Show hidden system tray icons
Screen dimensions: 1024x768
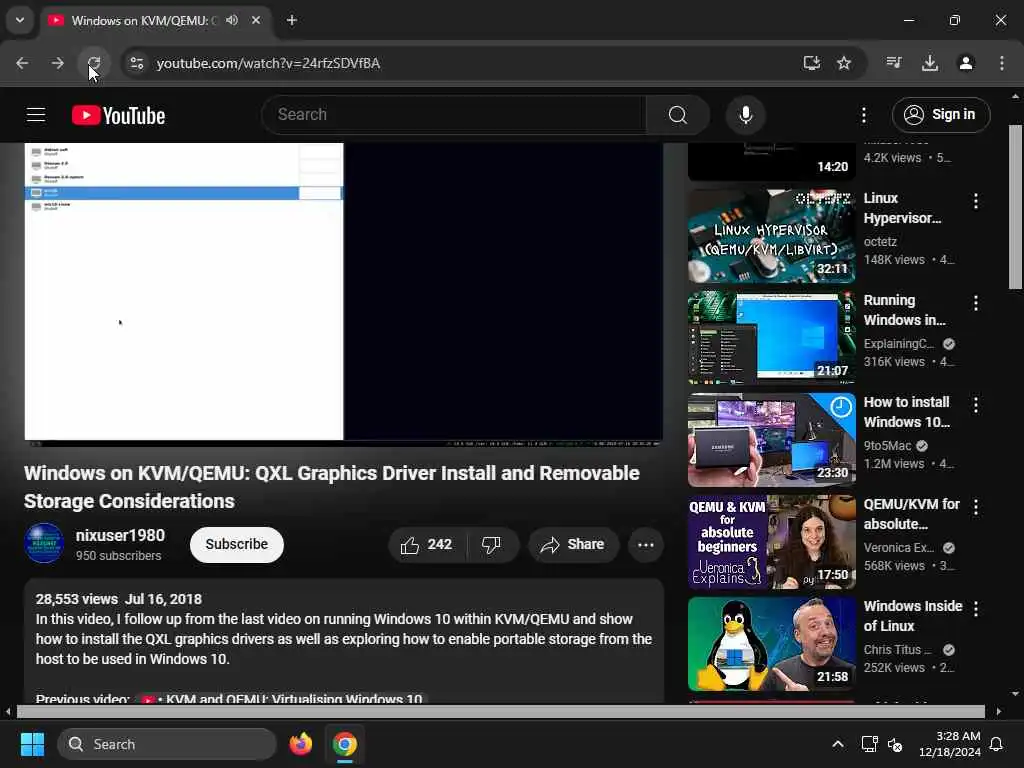click(x=838, y=744)
